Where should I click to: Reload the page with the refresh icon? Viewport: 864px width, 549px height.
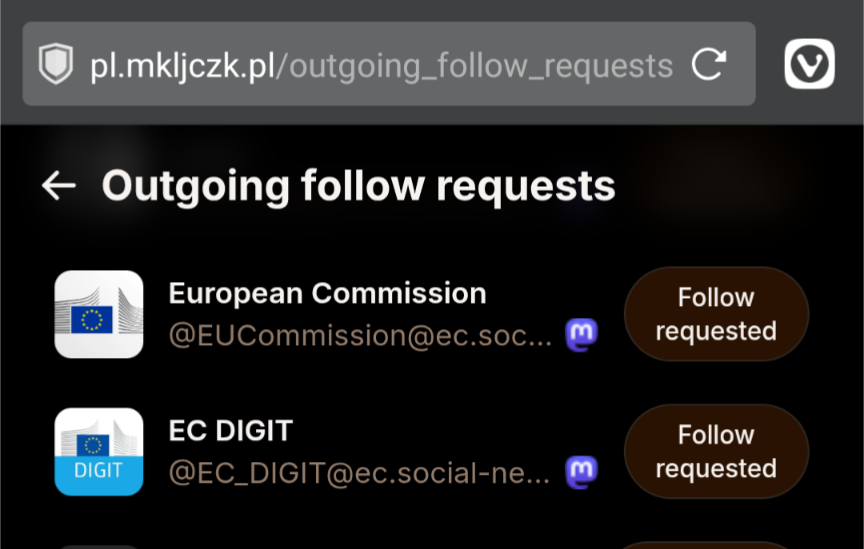tap(708, 65)
